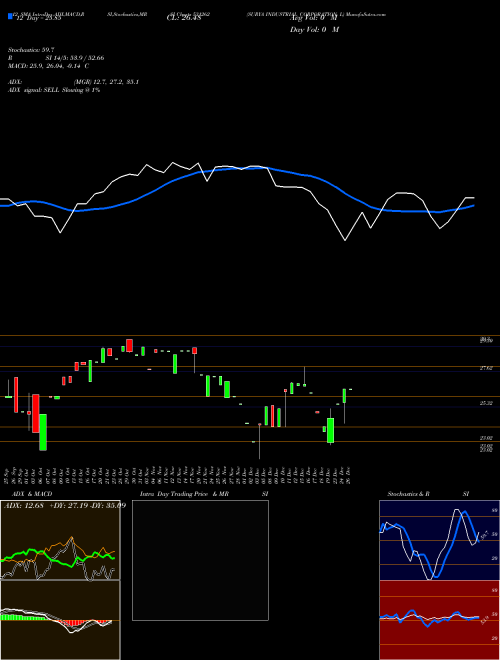Click the SURYA INDUSTRIAL CORPORATION title text
This screenshot has width=500, height=660.
point(295,14)
